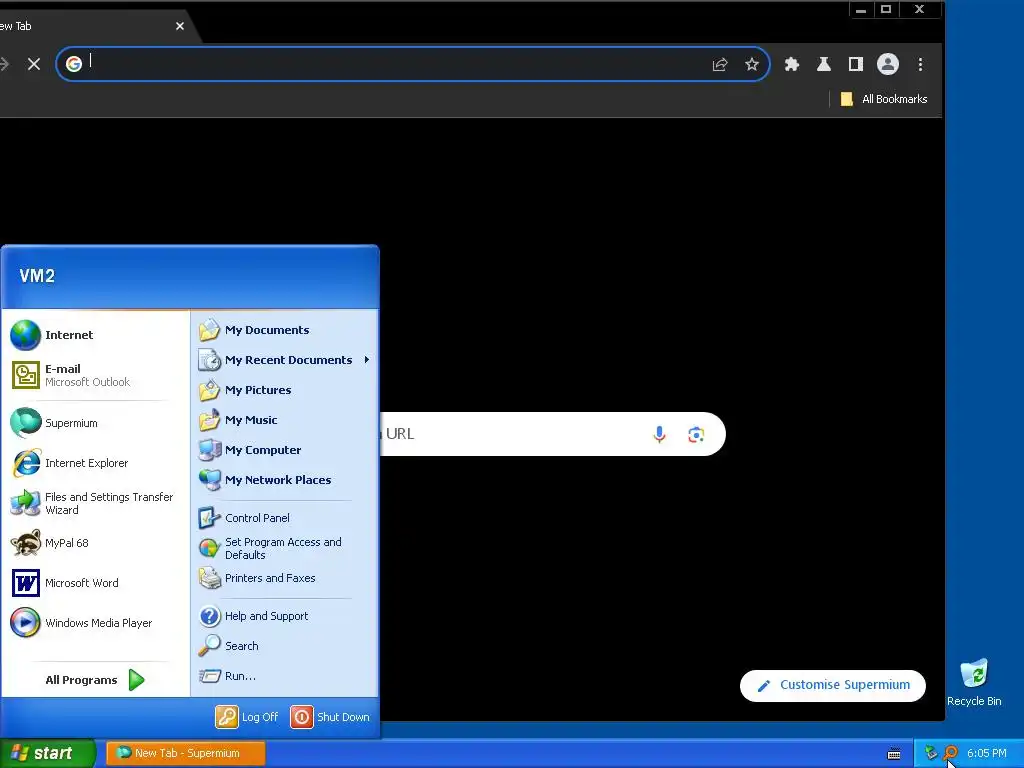
Task: Open Control Panel
Action: point(284,518)
